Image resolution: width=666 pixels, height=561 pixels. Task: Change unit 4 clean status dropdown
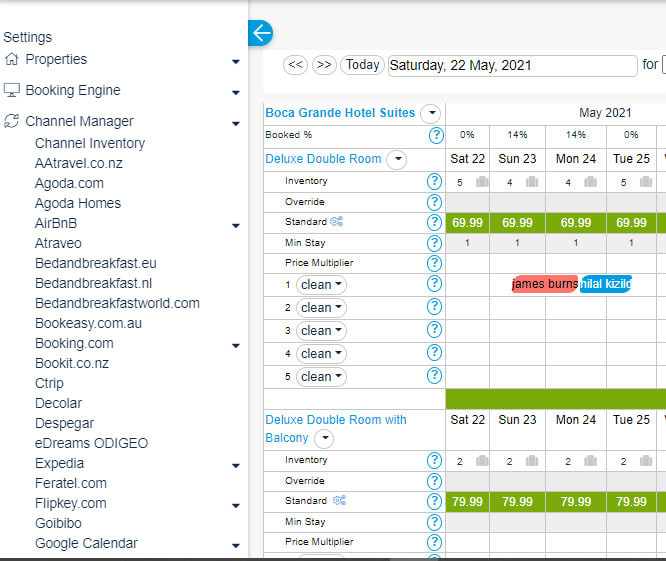click(321, 353)
